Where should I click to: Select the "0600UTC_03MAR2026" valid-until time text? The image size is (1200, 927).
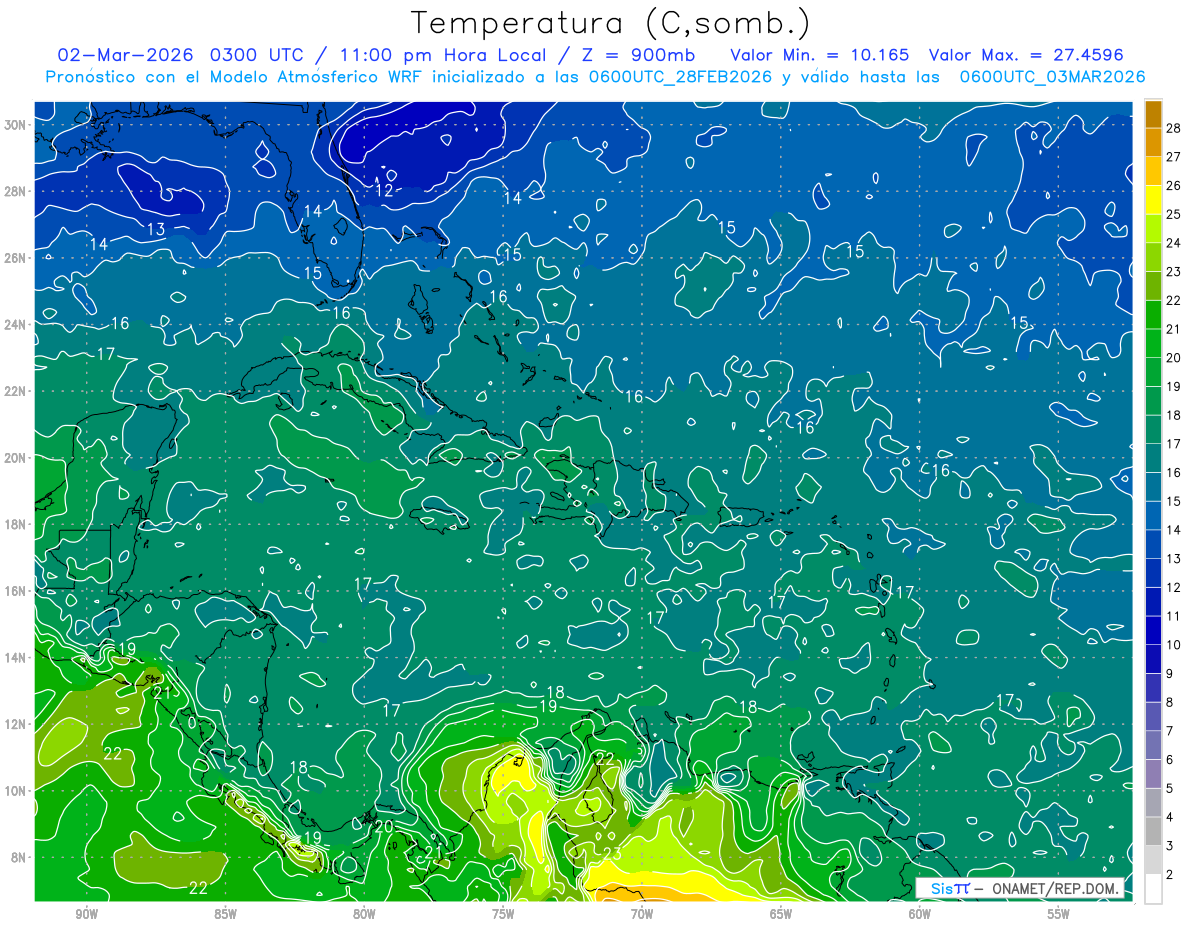(1052, 77)
